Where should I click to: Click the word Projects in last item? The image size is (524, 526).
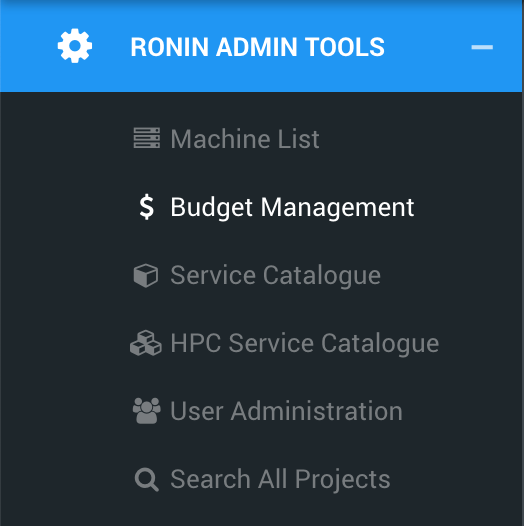coord(343,480)
